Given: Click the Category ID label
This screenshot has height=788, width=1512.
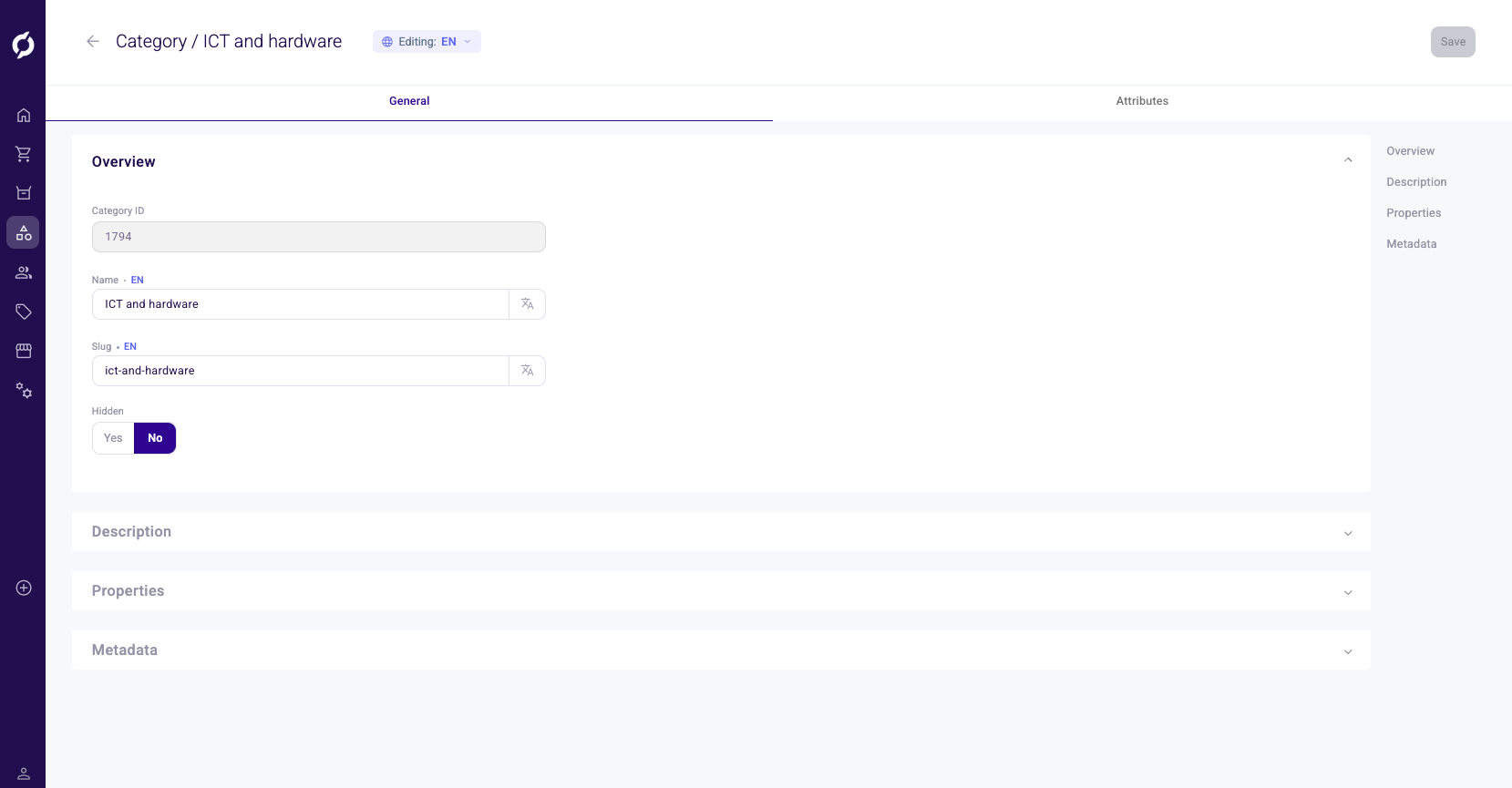Looking at the screenshot, I should pos(118,210).
